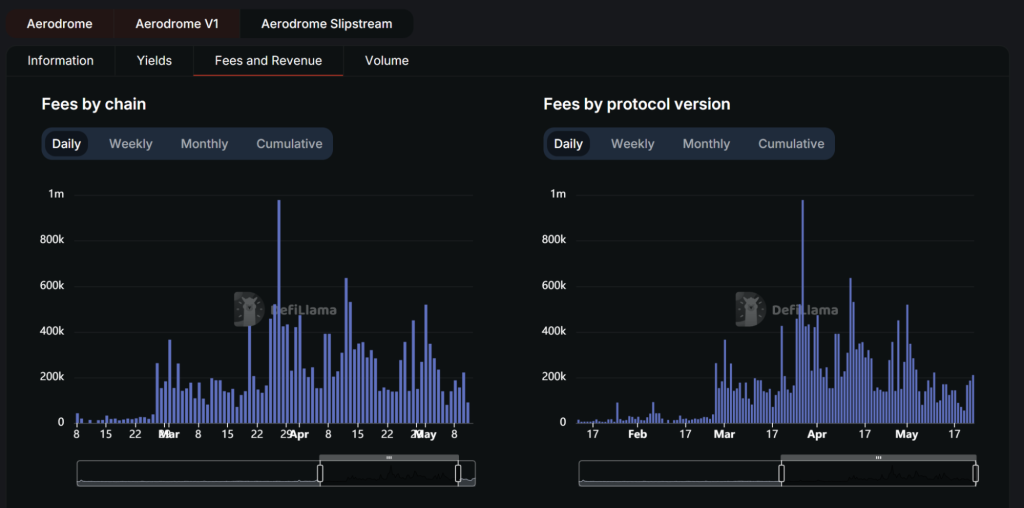Click the DefiLlama logo in Fees by chain chart

click(246, 309)
